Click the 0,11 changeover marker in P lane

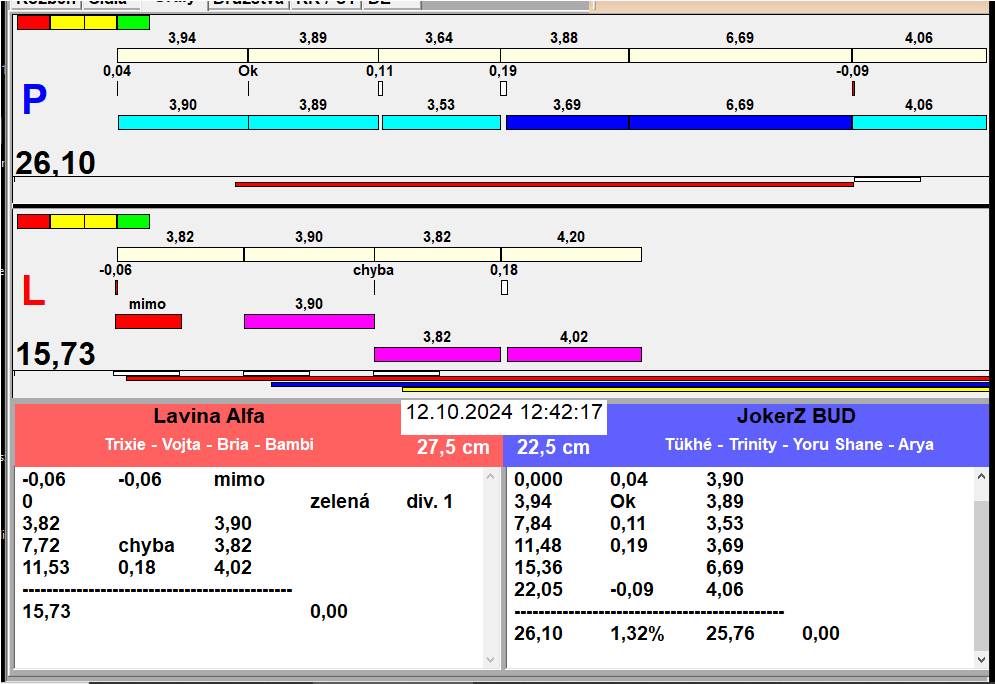pyautogui.click(x=380, y=88)
